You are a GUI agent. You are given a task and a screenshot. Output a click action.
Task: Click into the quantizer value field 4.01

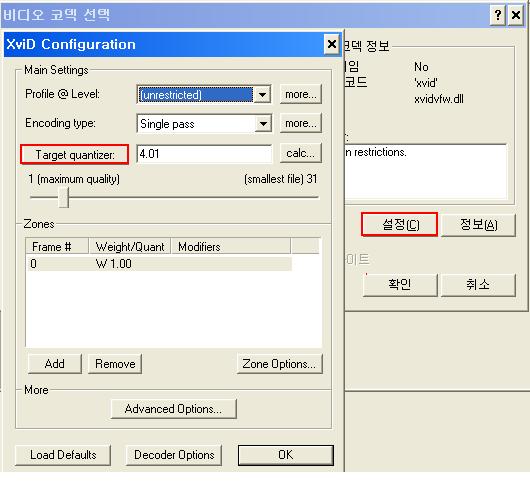point(204,154)
